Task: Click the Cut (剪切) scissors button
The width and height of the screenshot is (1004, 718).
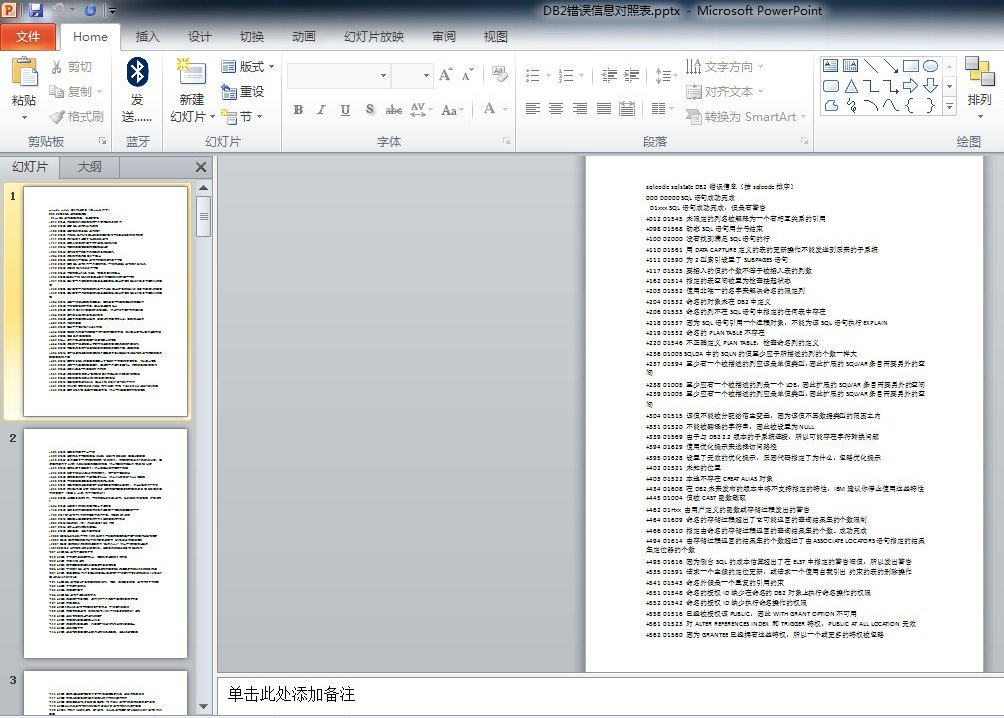Action: [72, 67]
